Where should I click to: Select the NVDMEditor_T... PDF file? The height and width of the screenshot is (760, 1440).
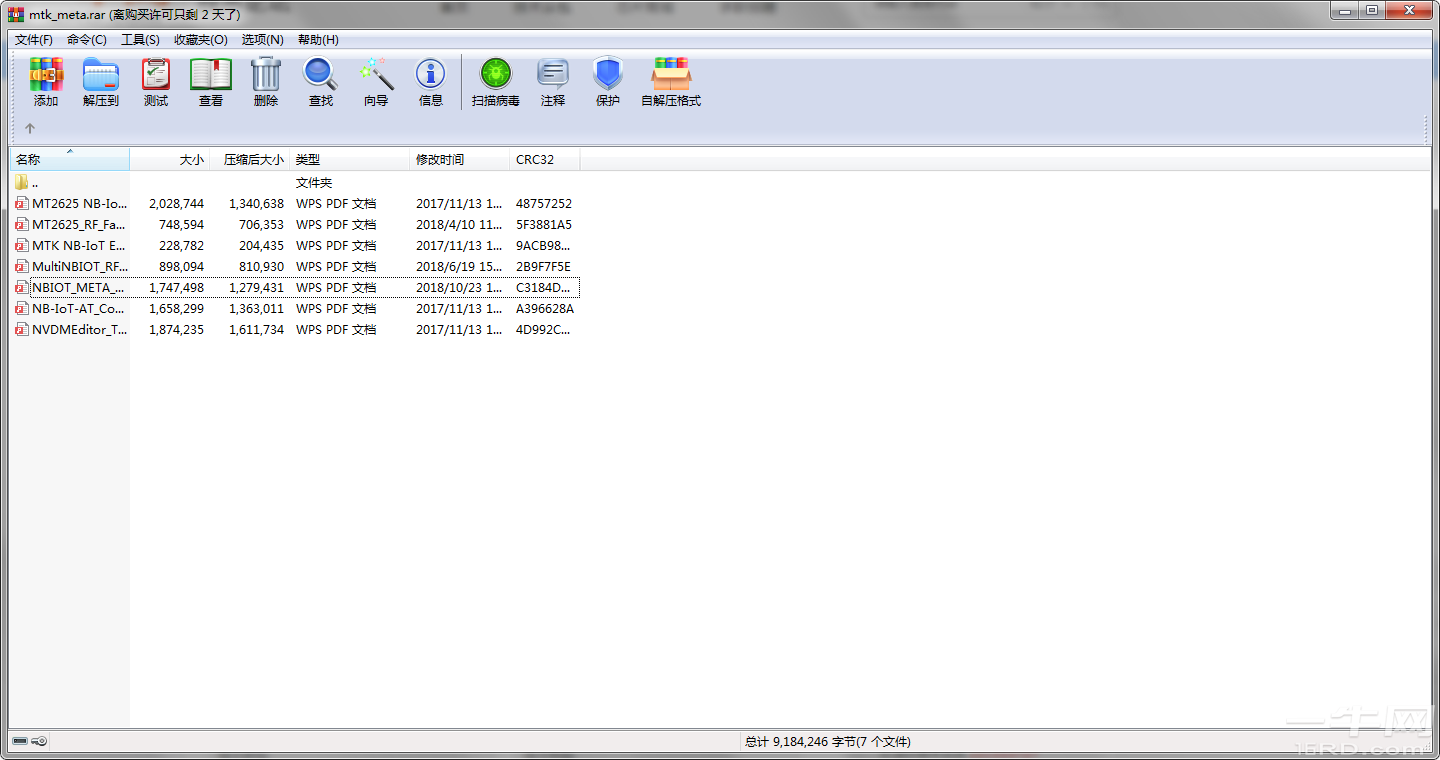tap(78, 330)
